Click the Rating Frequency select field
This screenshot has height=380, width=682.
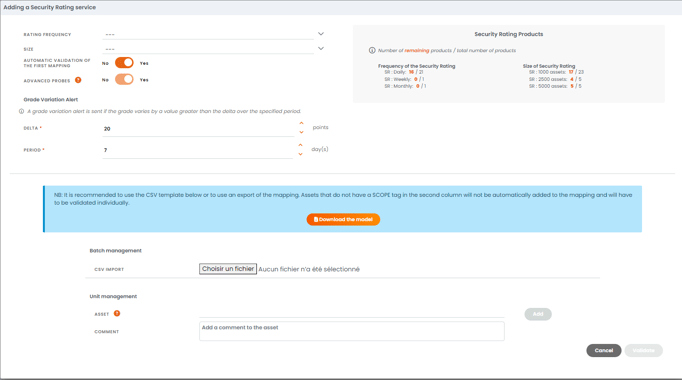point(208,34)
